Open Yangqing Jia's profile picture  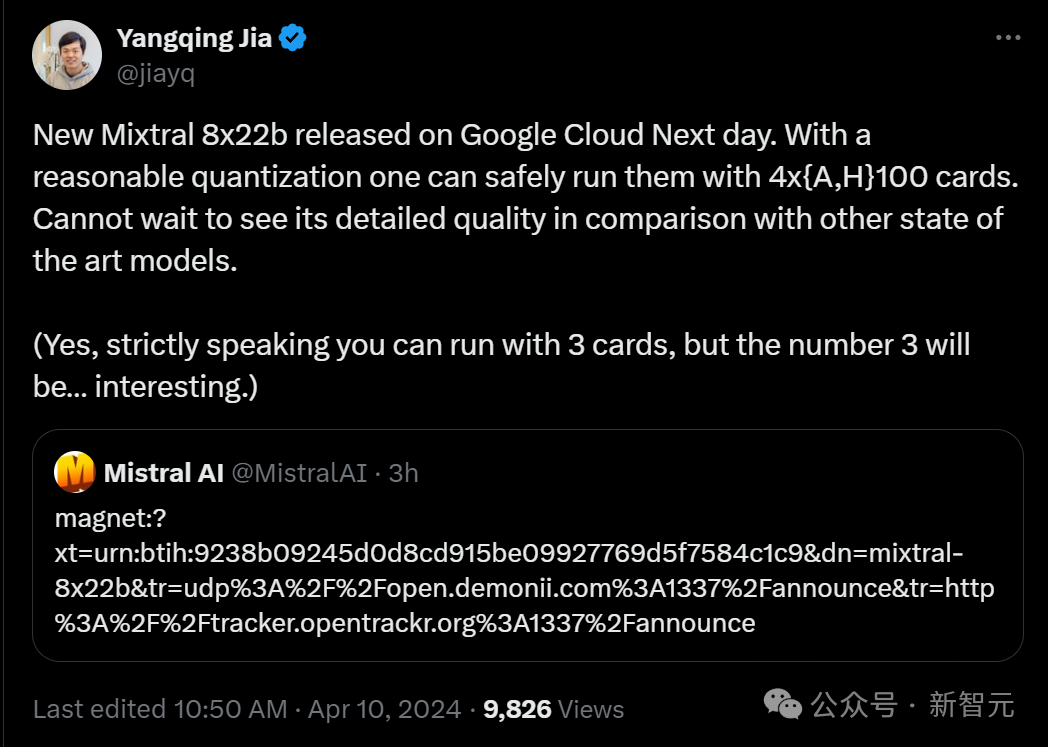(67, 55)
